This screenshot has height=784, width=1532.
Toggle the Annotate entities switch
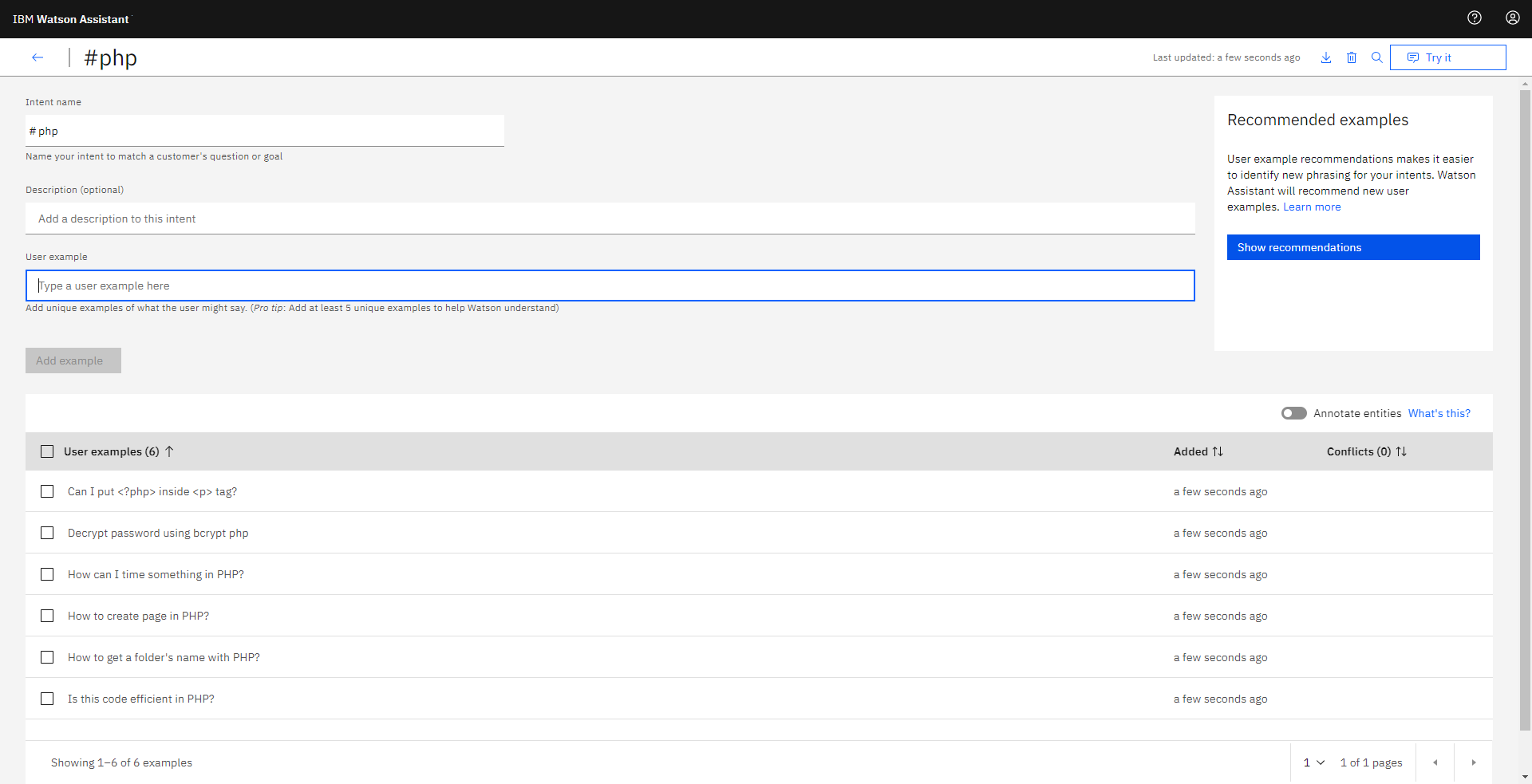[x=1294, y=413]
